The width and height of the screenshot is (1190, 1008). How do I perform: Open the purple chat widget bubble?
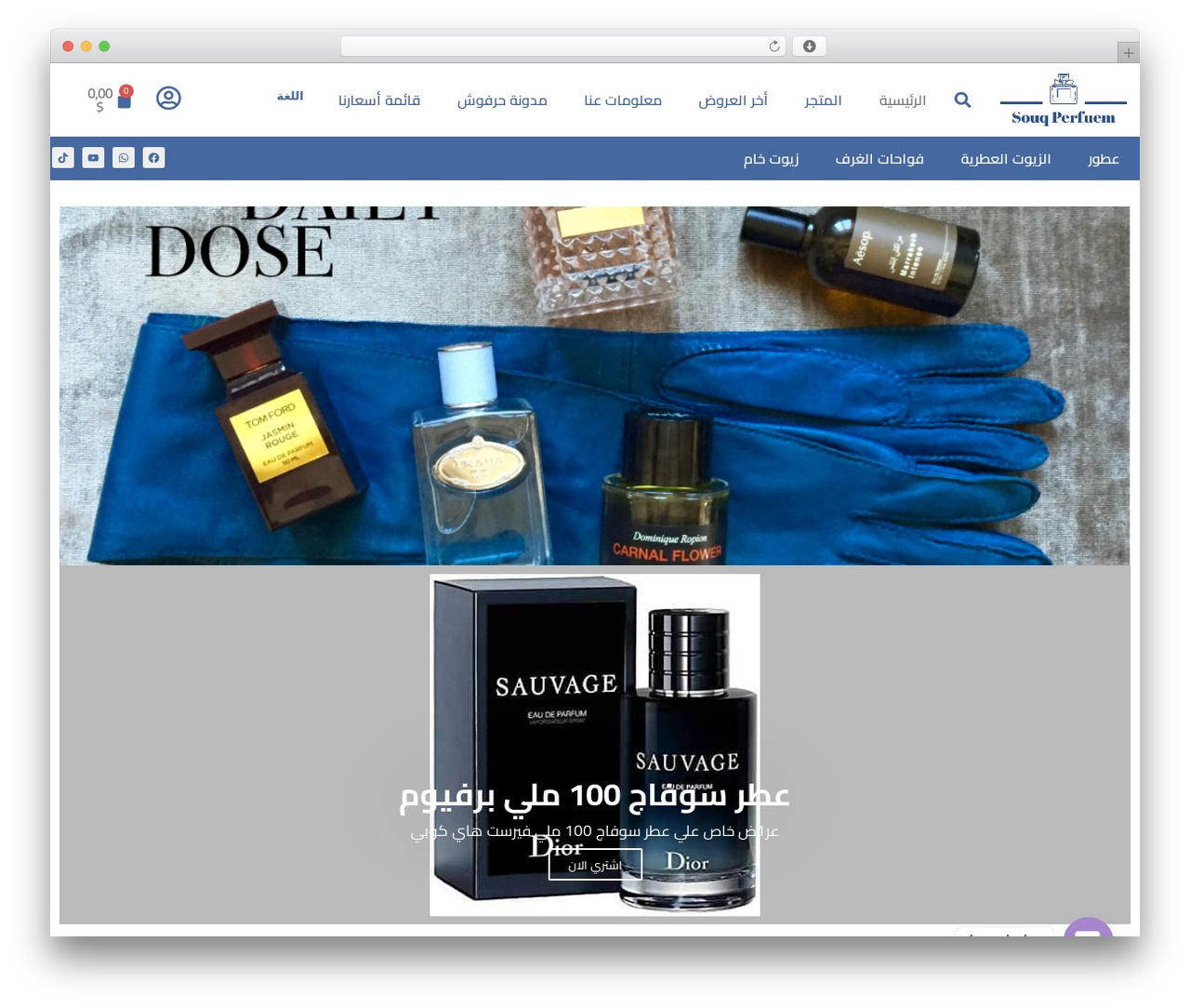coord(1088,927)
